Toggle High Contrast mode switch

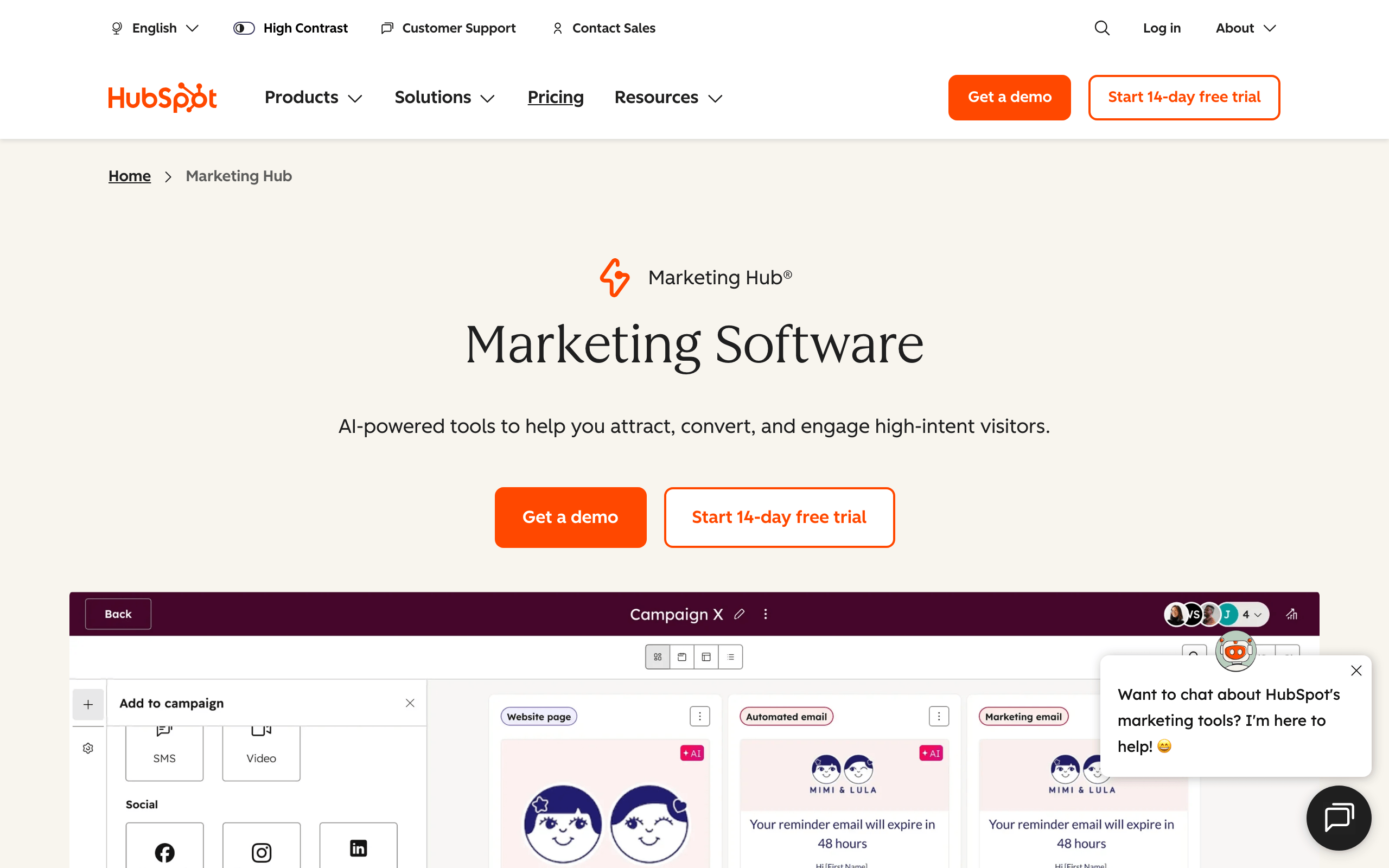pyautogui.click(x=244, y=28)
